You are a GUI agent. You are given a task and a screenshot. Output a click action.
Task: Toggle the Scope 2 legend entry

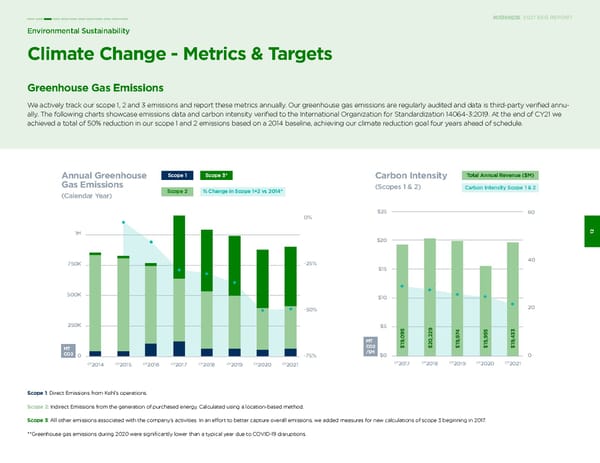click(177, 191)
